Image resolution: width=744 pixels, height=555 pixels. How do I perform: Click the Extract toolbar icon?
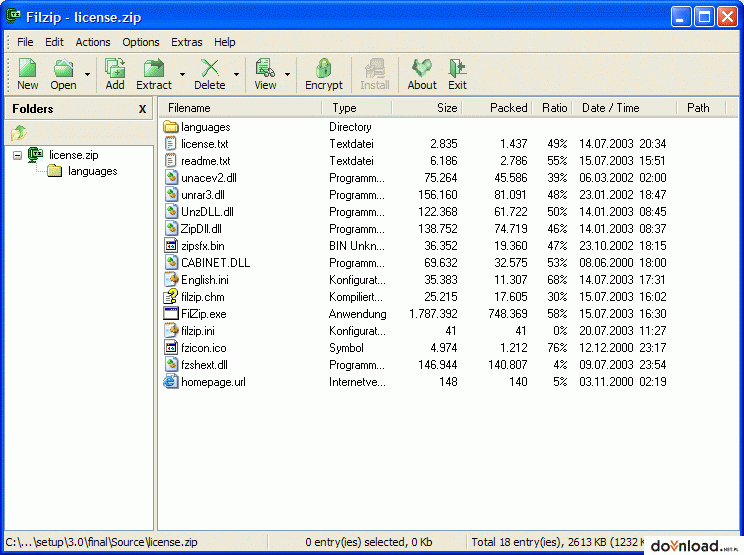[x=154, y=68]
